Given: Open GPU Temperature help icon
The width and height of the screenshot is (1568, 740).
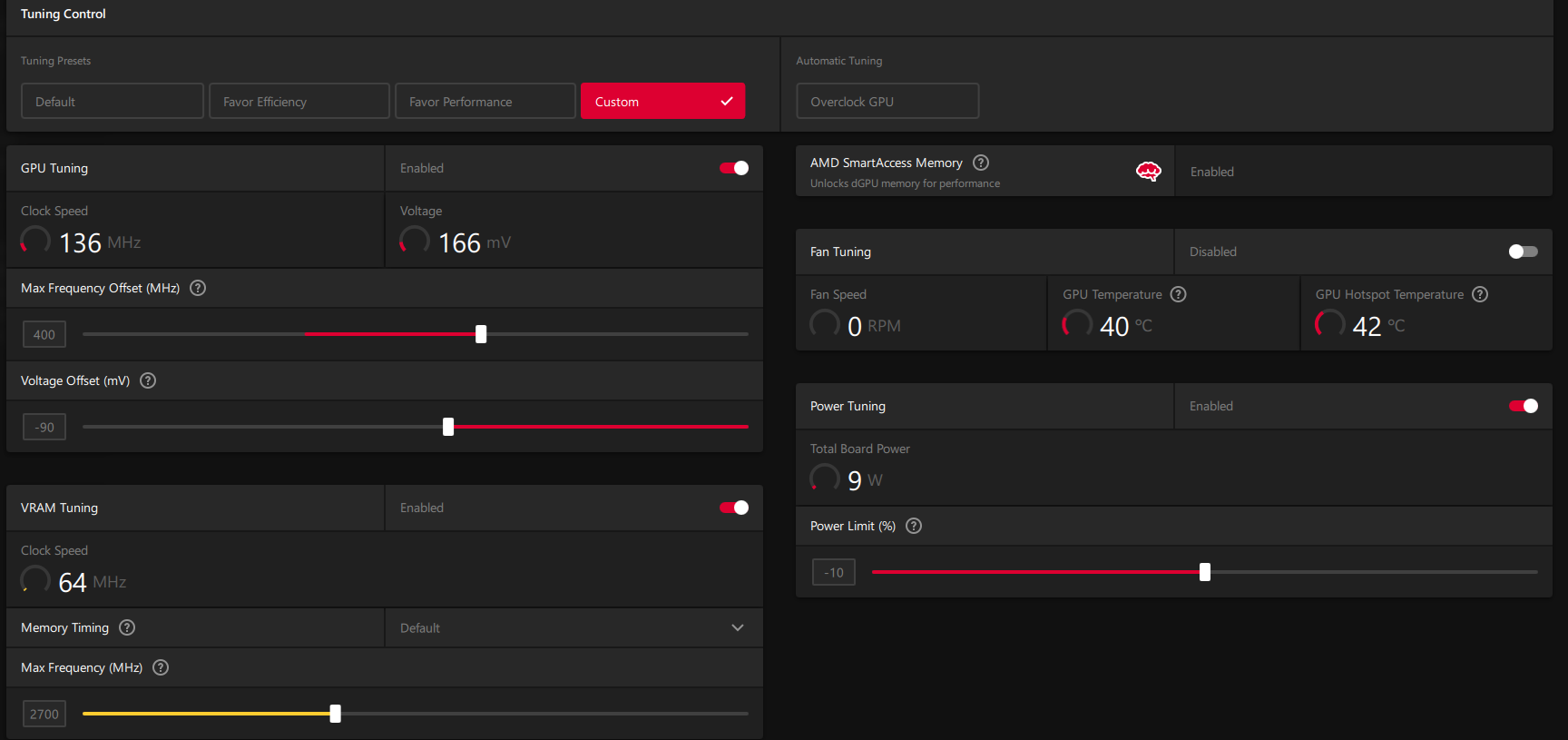Looking at the screenshot, I should tap(1179, 294).
